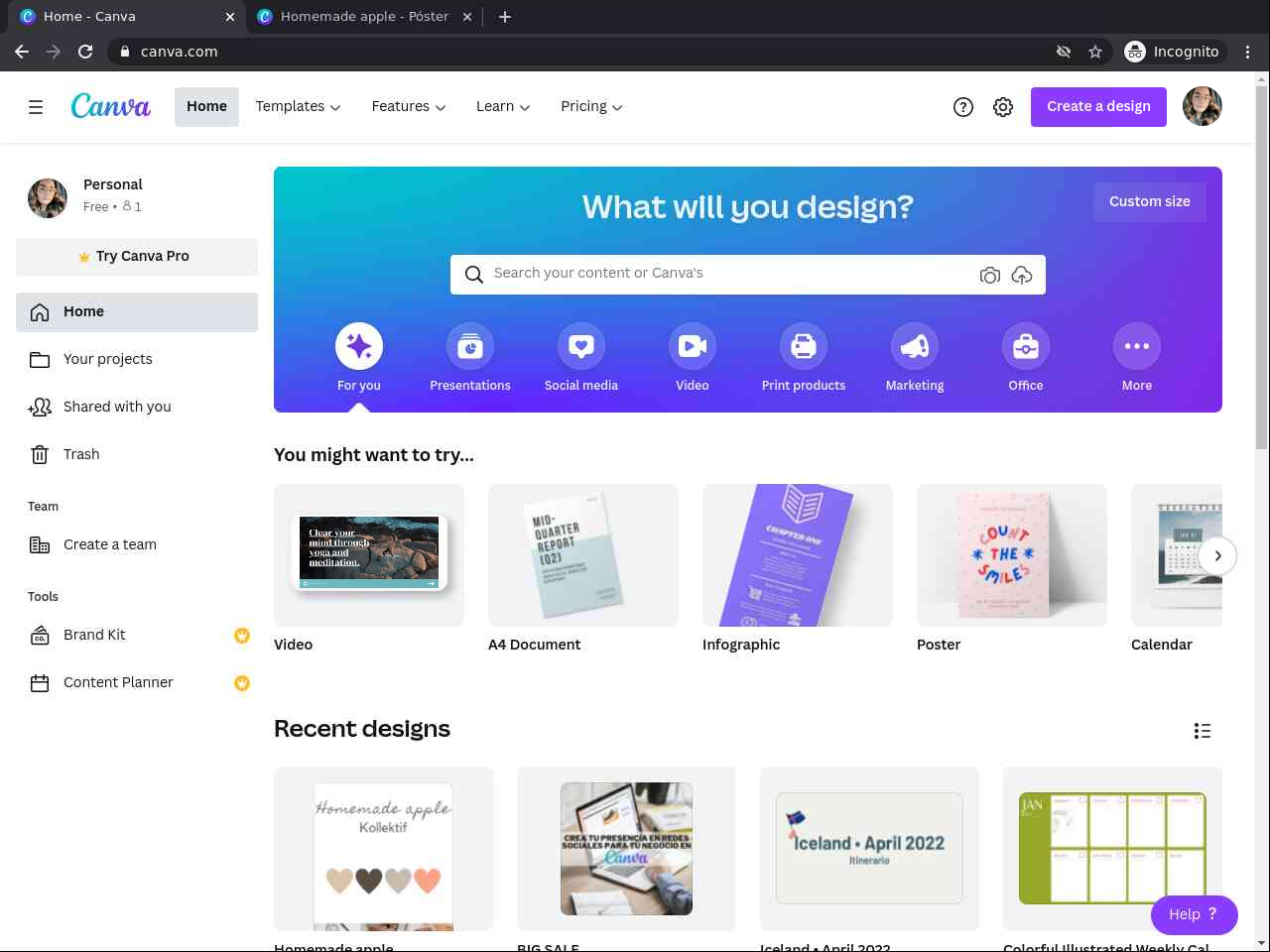Click the upload cloud icon
This screenshot has height=952, width=1270.
1022,275
